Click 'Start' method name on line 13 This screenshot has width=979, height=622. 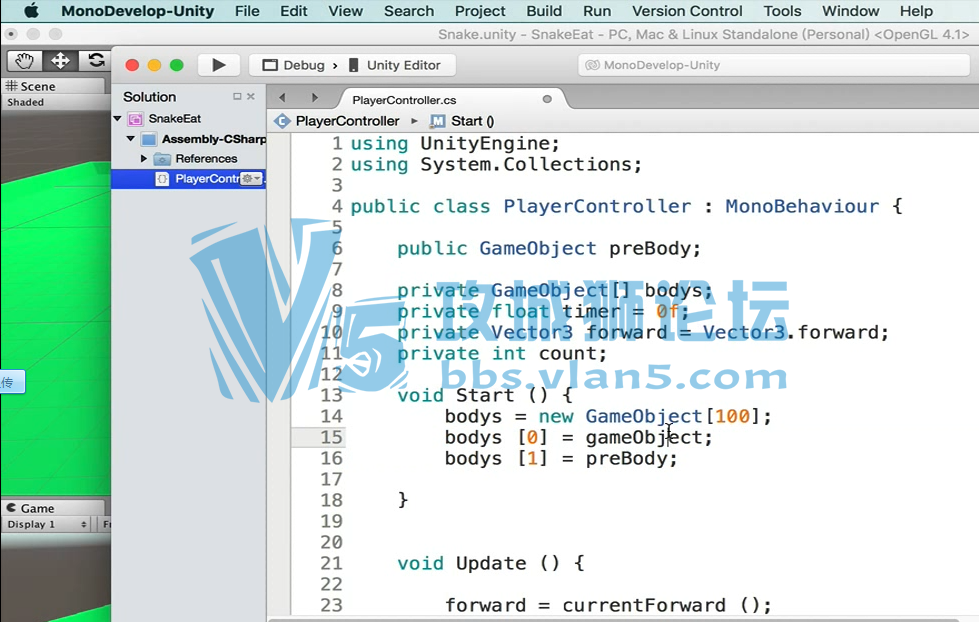point(485,395)
